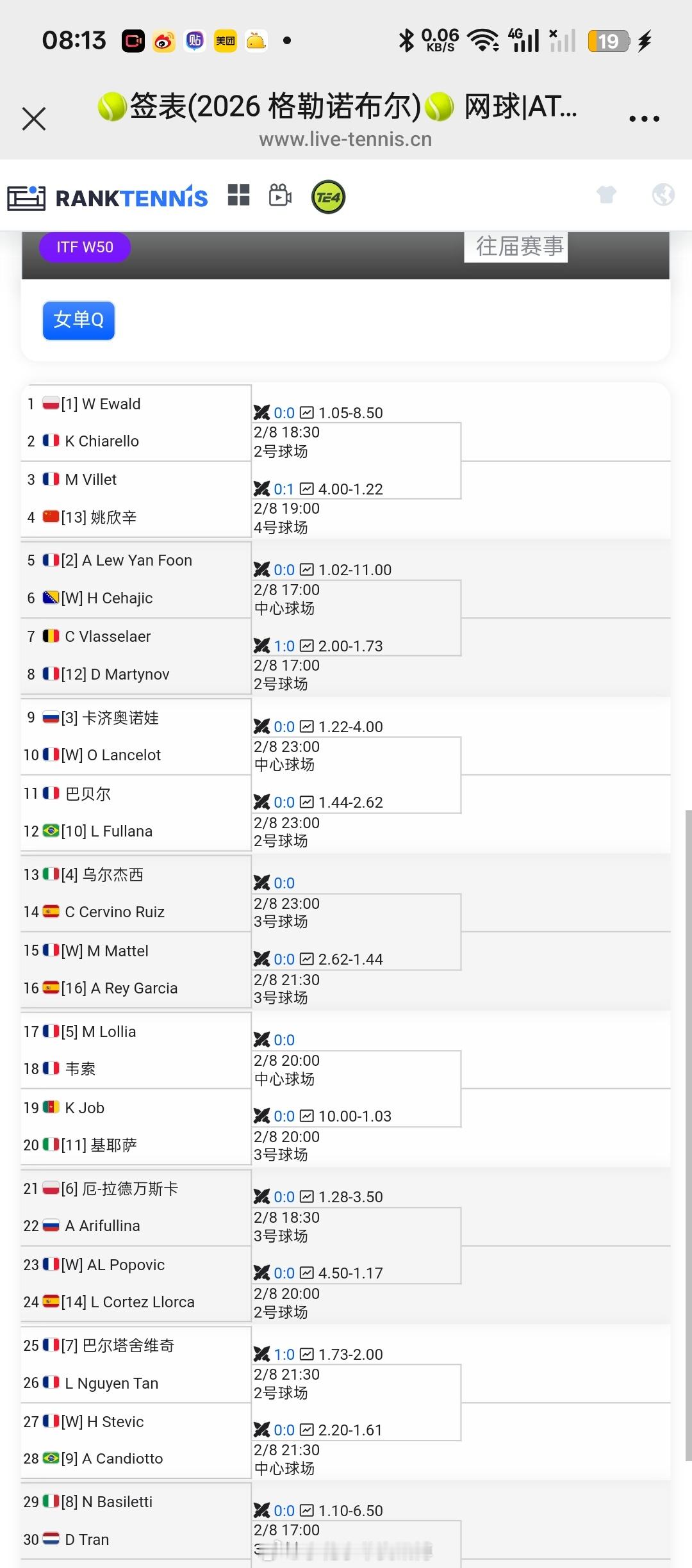Click the RankTennis logo
Image resolution: width=692 pixels, height=1568 pixels.
(108, 198)
